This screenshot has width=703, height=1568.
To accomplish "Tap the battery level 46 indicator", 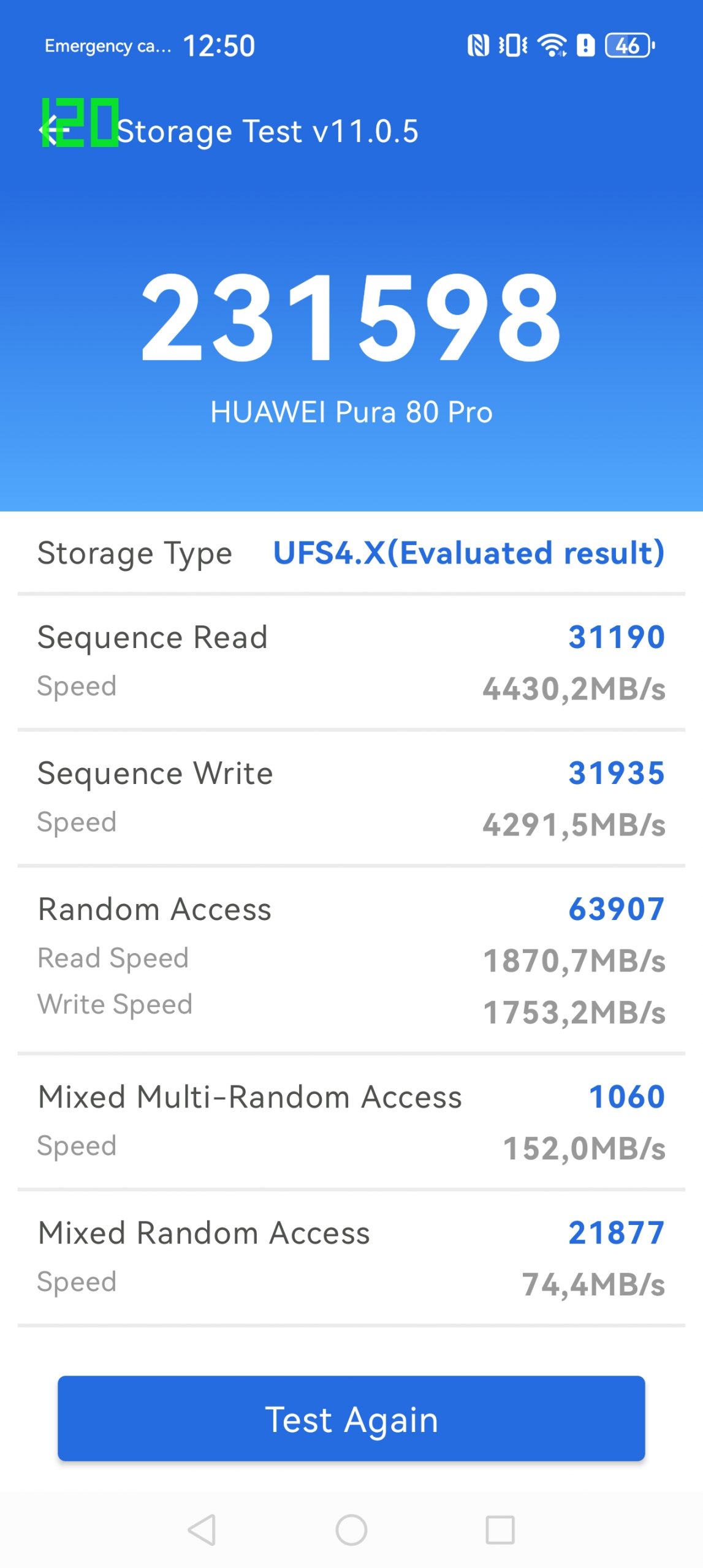I will [x=629, y=45].
